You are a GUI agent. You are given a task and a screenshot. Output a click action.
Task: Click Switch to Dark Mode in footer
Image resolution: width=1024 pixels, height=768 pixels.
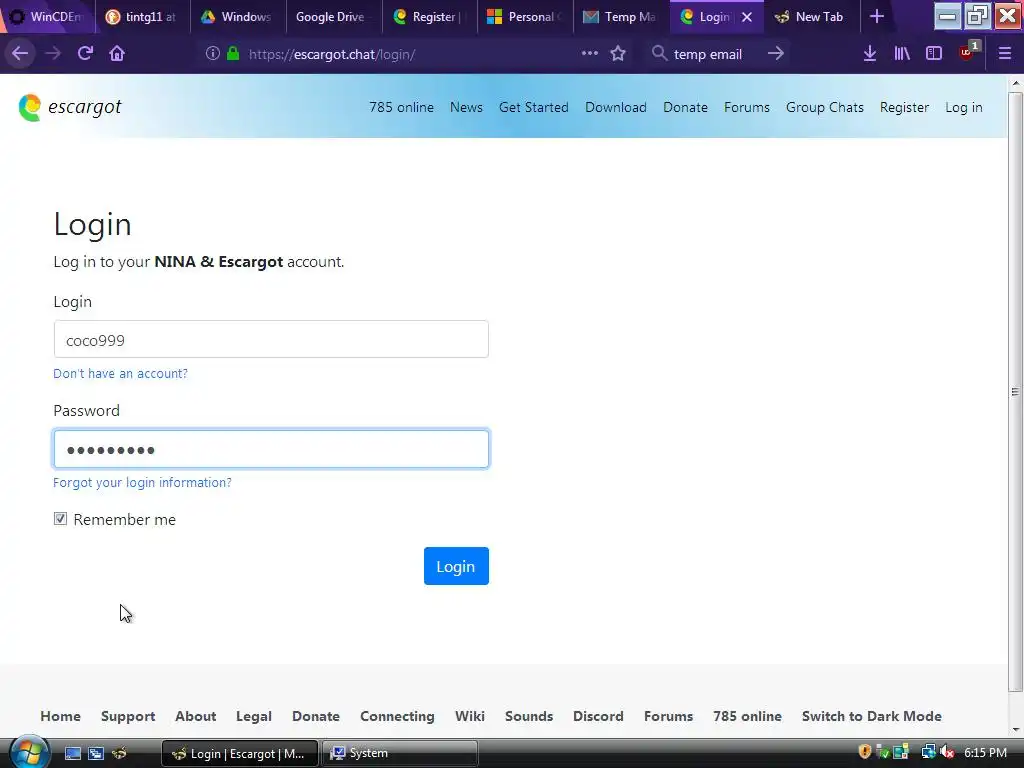(x=871, y=716)
